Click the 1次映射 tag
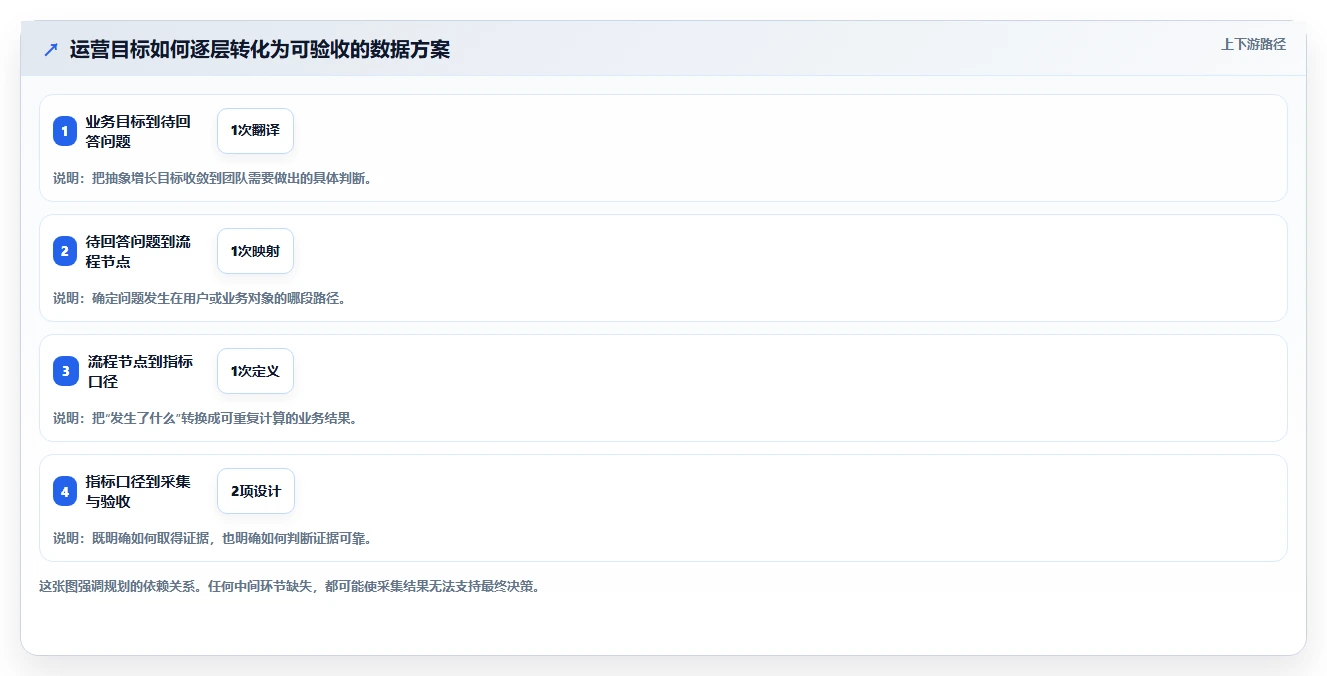Viewport: 1327px width, 676px height. coord(255,251)
